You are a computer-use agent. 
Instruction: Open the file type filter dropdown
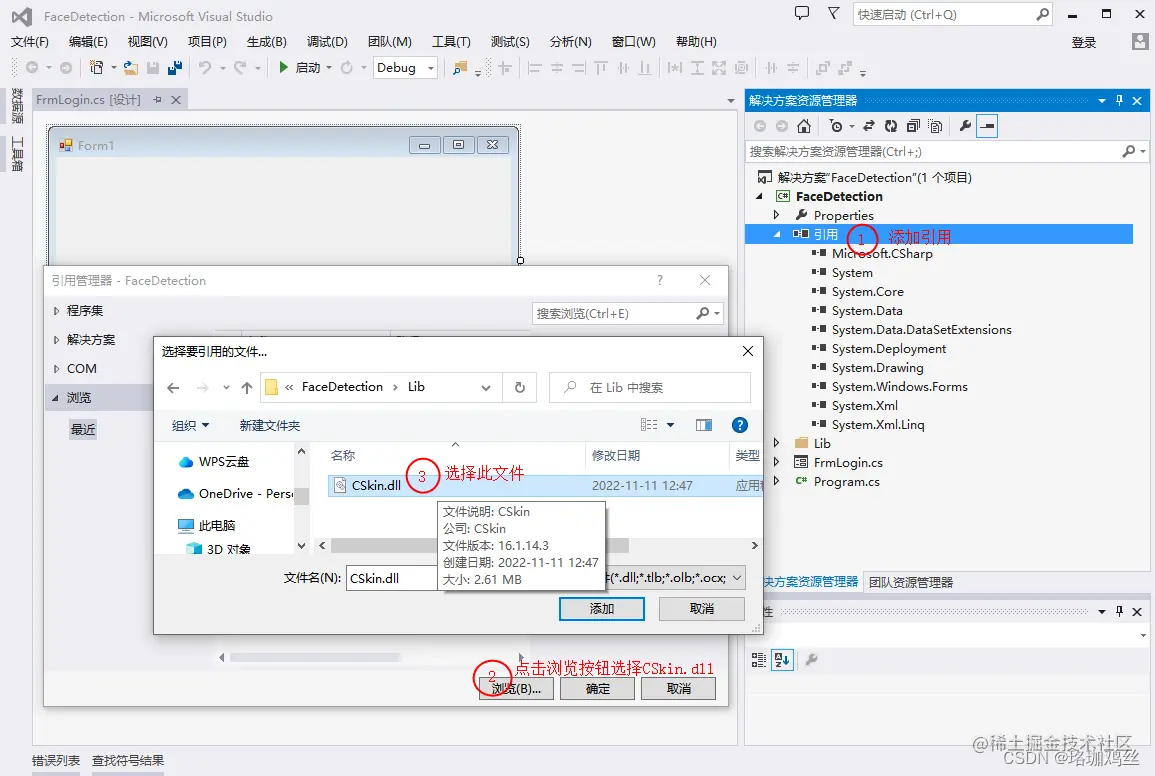tap(737, 578)
